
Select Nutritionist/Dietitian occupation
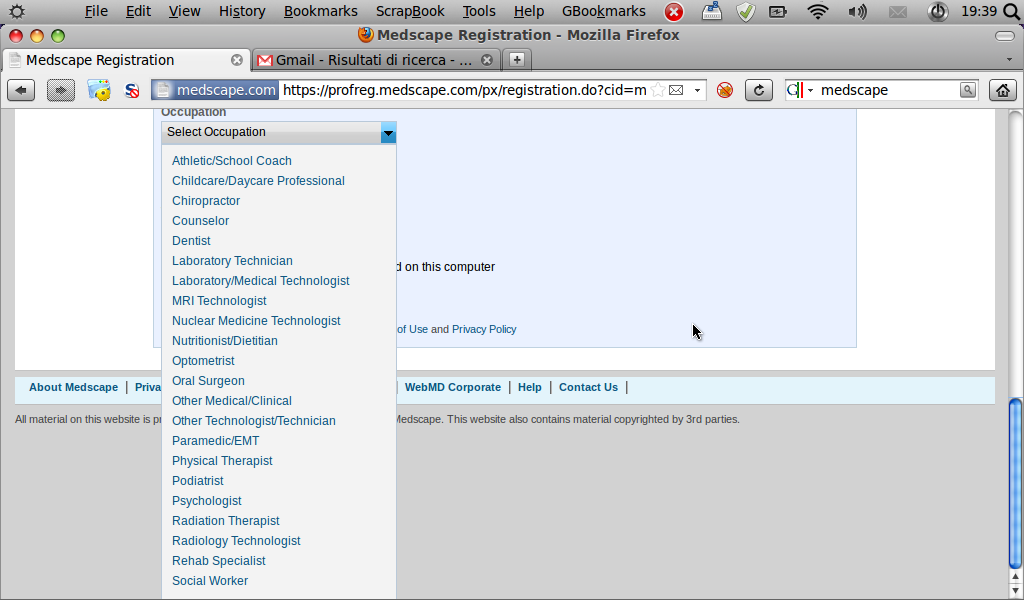pyautogui.click(x=225, y=341)
